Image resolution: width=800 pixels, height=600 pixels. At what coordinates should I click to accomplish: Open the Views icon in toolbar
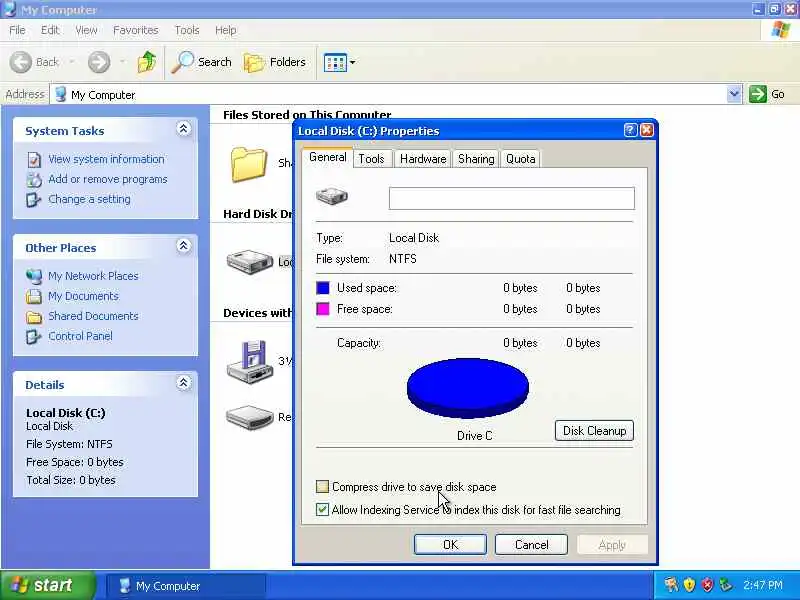click(335, 63)
